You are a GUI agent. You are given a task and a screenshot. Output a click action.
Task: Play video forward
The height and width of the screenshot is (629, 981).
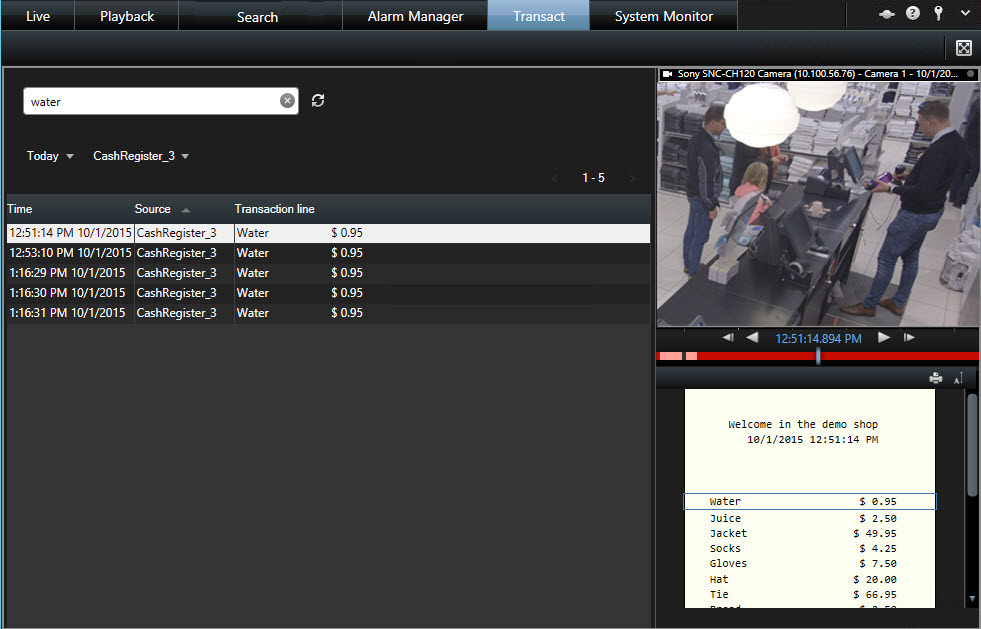point(884,338)
